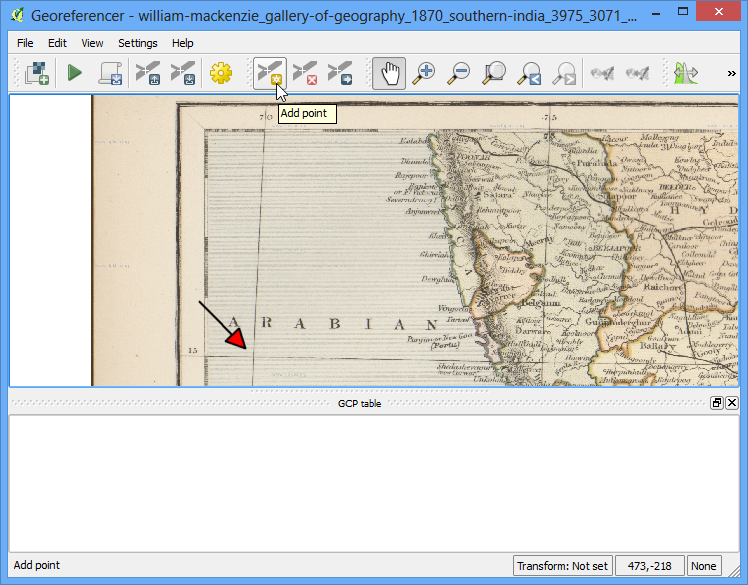Undock the GCP table panel
This screenshot has height=585, width=748.
[717, 403]
